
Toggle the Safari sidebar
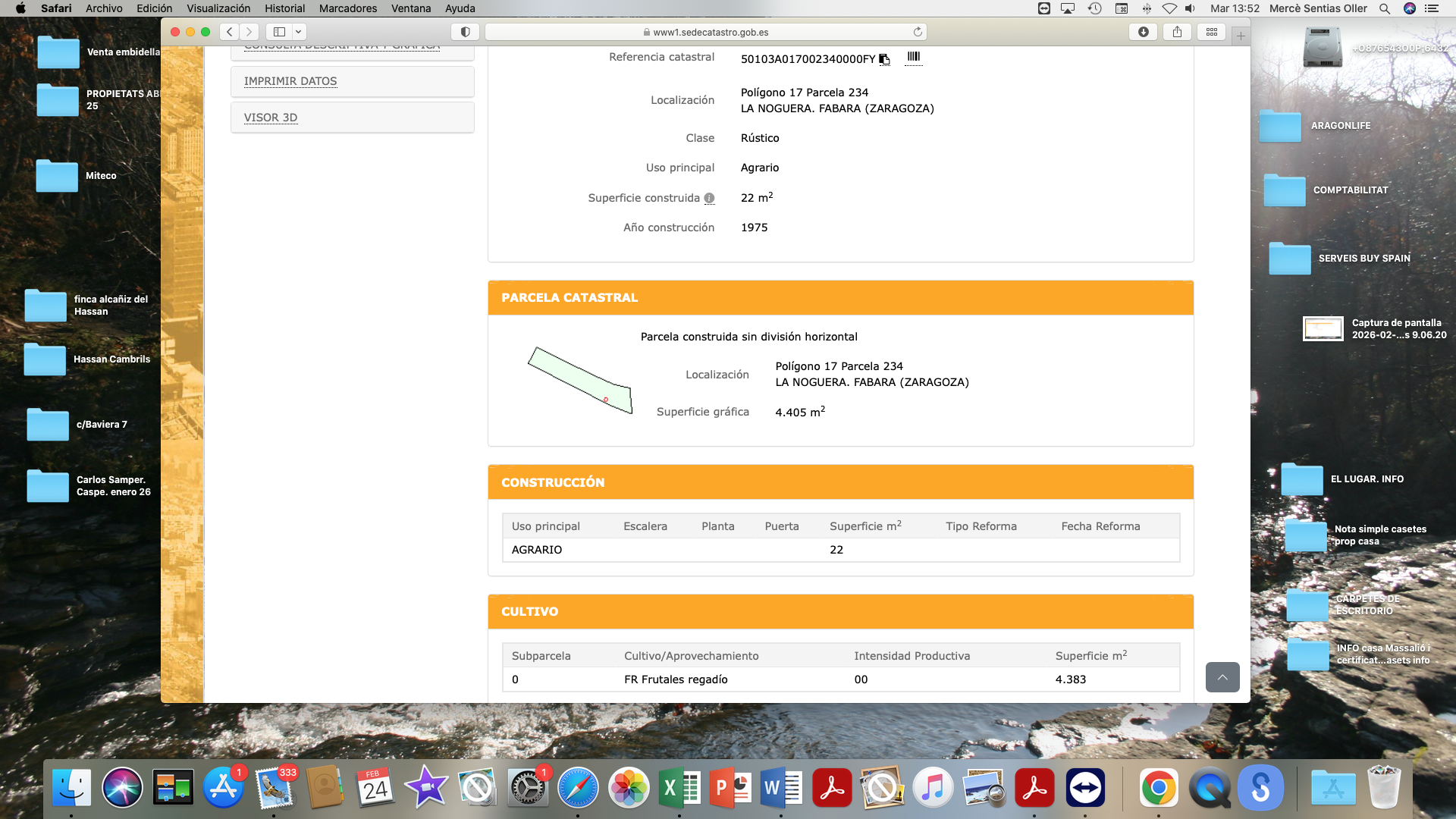coord(279,32)
